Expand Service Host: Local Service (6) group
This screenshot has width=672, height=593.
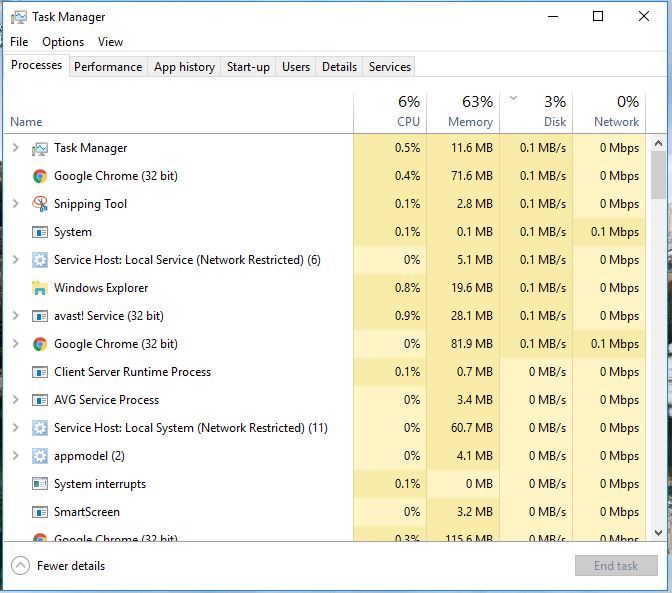click(16, 260)
